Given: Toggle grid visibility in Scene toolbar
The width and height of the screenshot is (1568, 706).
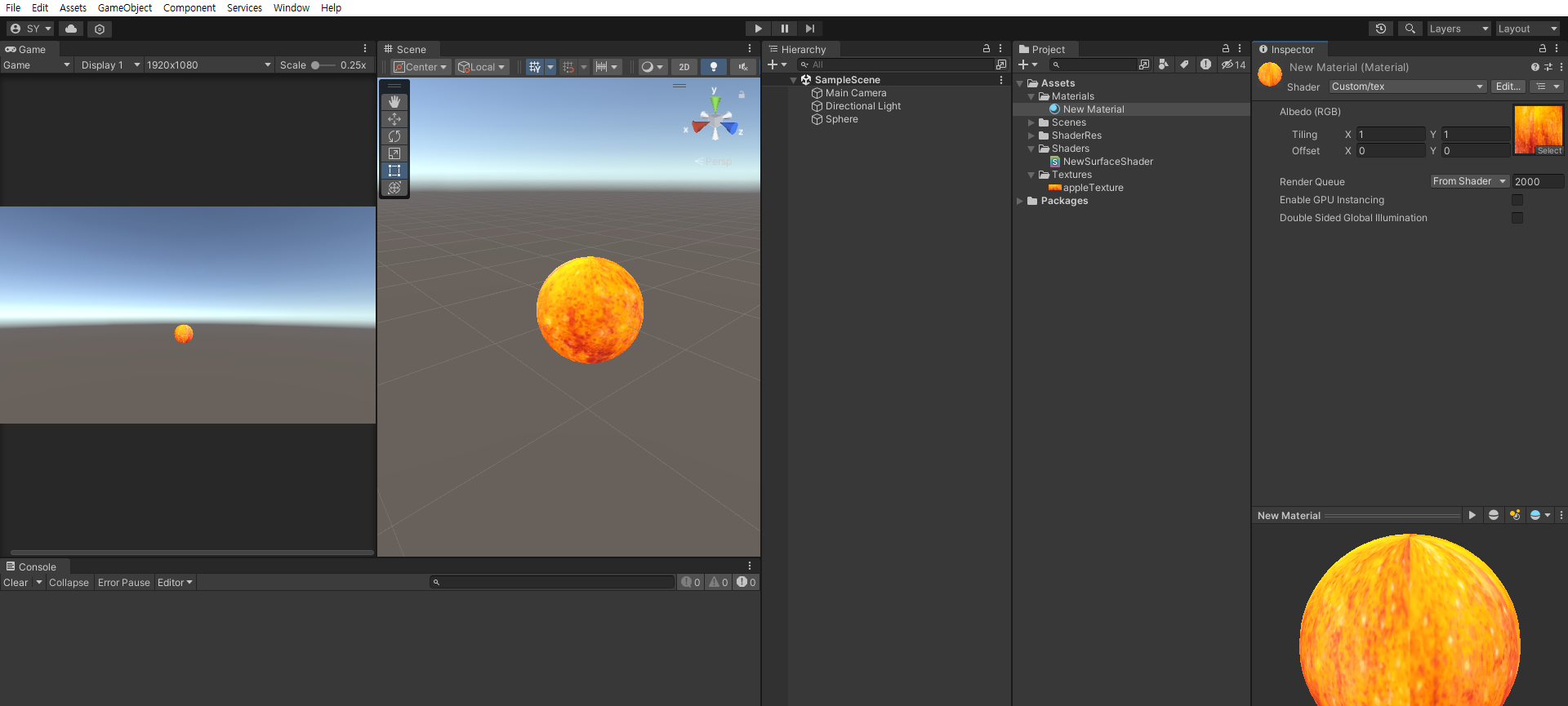Looking at the screenshot, I should coord(535,67).
